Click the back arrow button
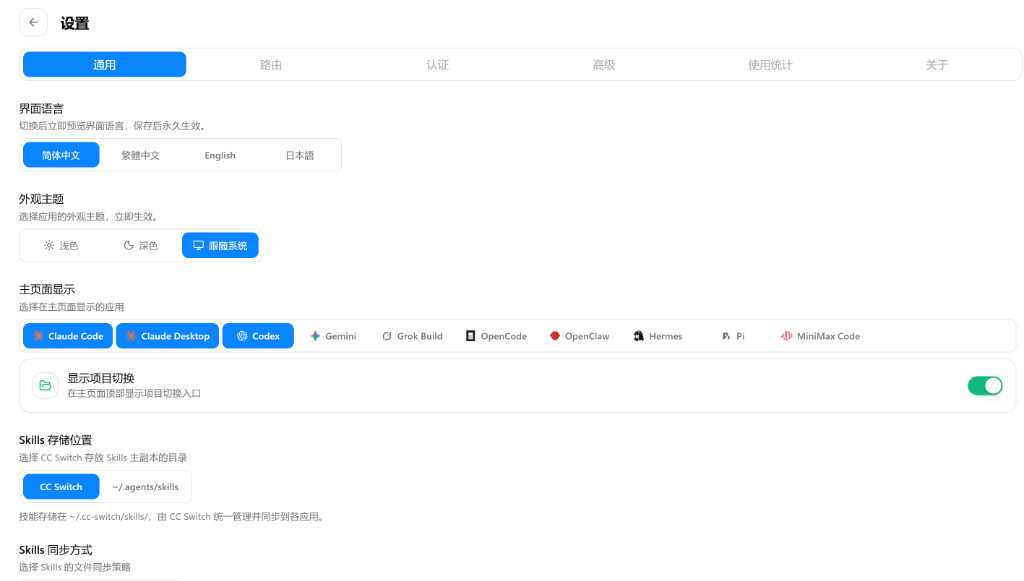The image size is (1024, 581). 33,23
